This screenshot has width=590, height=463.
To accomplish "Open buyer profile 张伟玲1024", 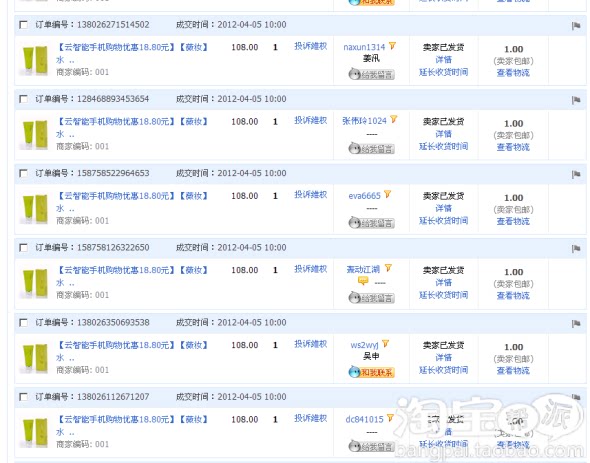I will (x=364, y=121).
